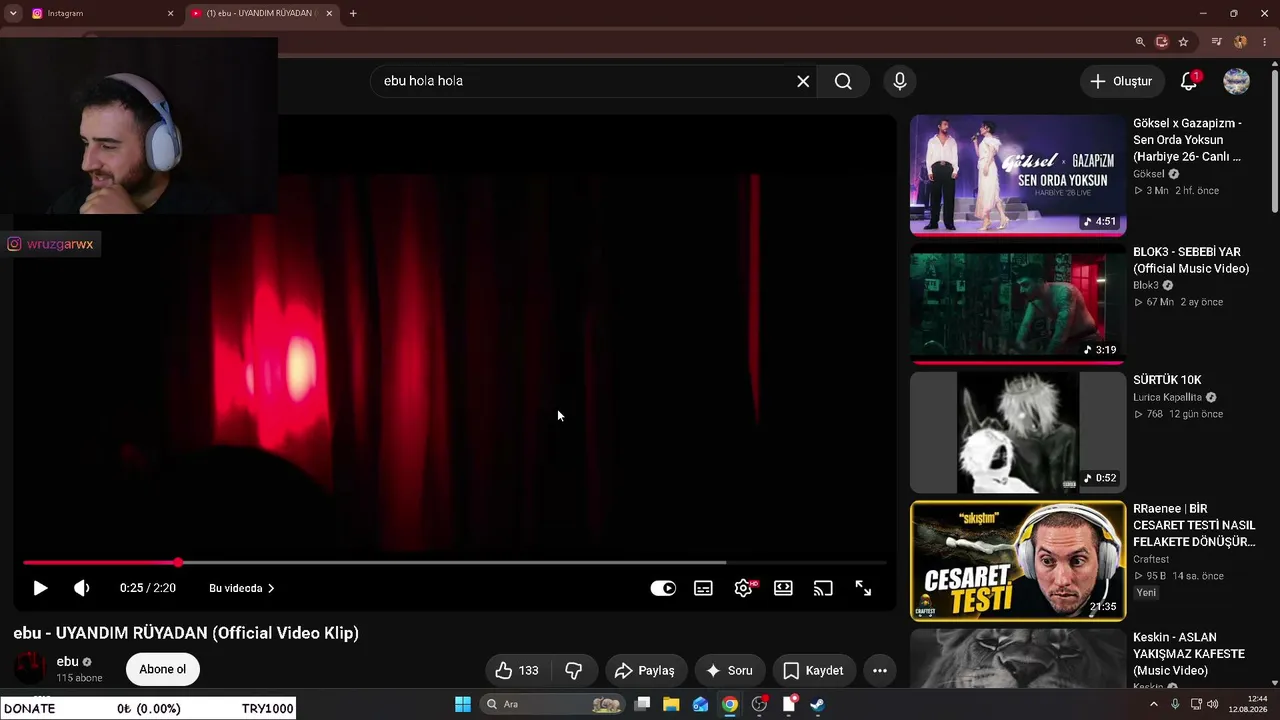Close the ebu YouTube tab

pyautogui.click(x=329, y=14)
